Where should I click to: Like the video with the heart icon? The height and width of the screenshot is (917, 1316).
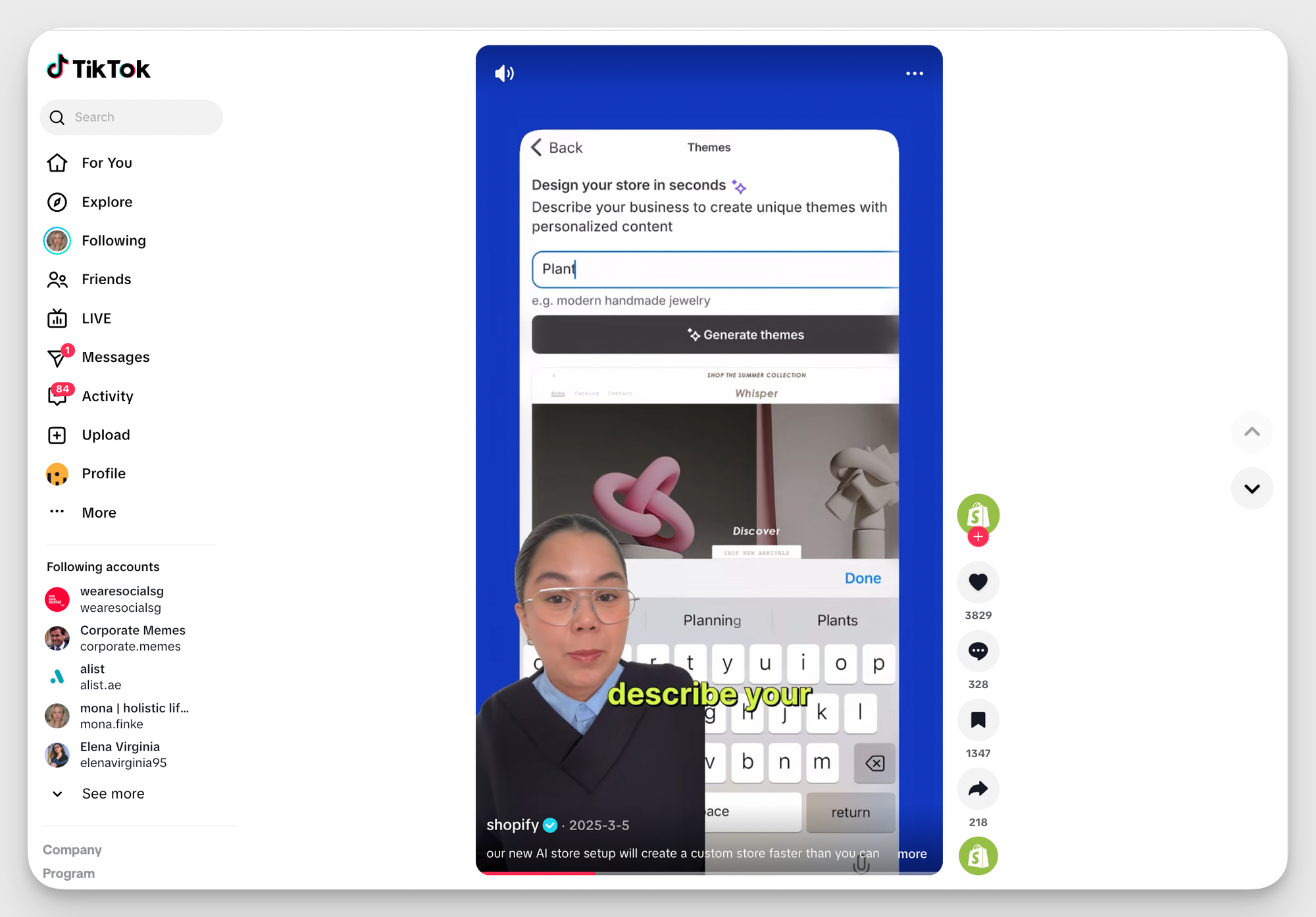[x=978, y=583]
